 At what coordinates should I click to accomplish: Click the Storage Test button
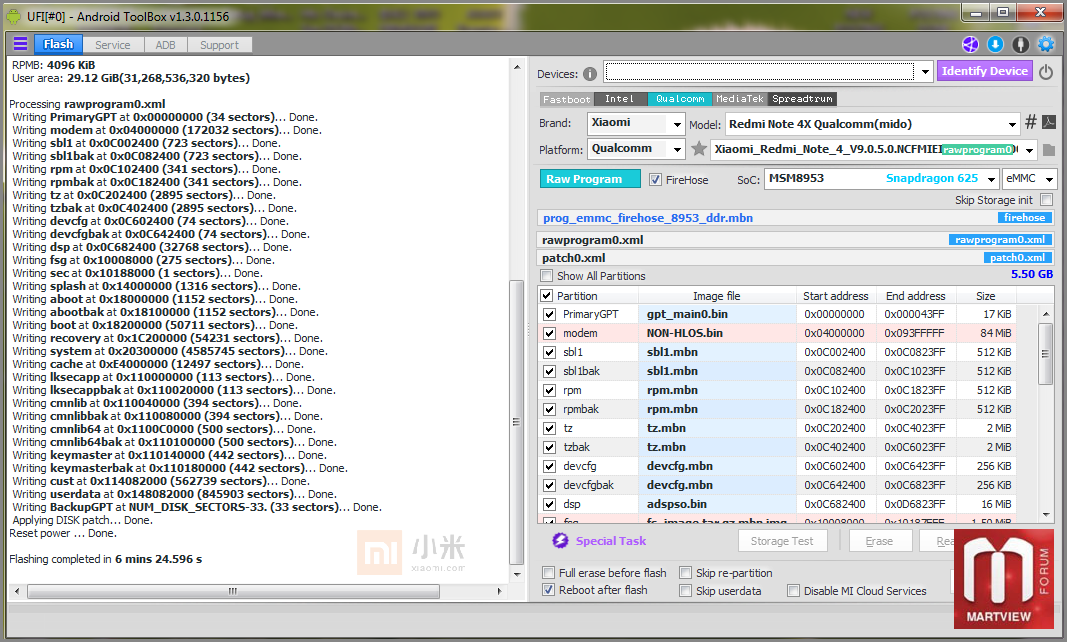[x=783, y=541]
